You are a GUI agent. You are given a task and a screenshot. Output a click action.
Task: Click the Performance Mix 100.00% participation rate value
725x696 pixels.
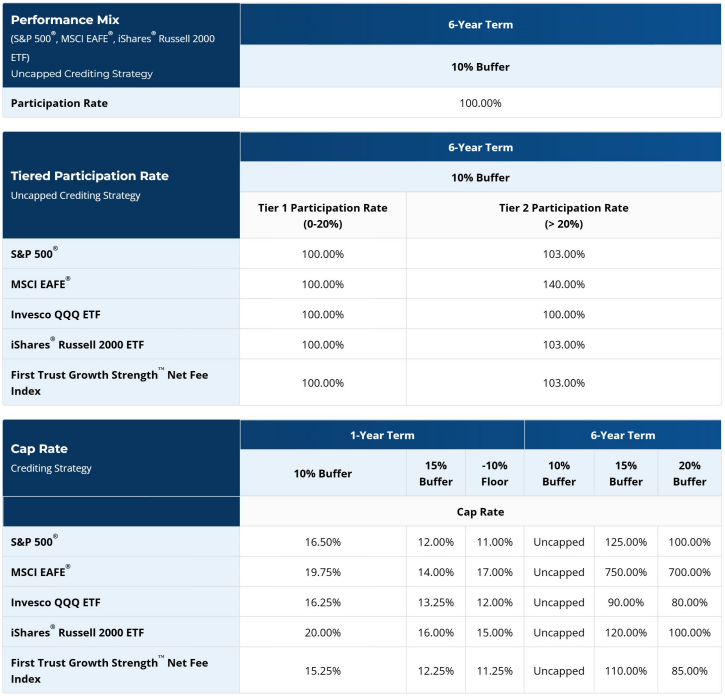click(x=480, y=103)
